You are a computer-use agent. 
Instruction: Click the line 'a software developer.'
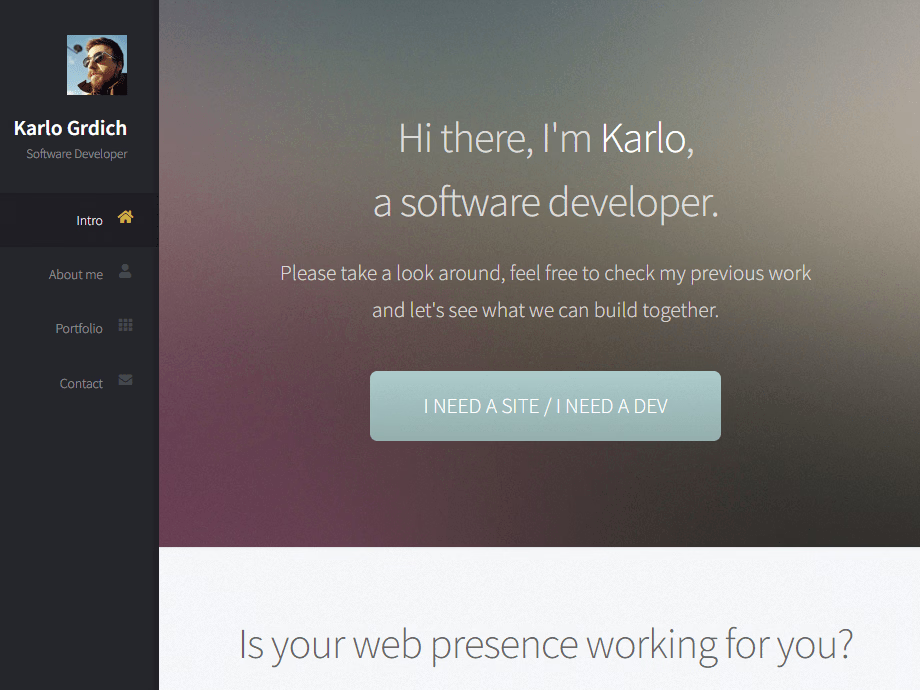[x=546, y=202]
